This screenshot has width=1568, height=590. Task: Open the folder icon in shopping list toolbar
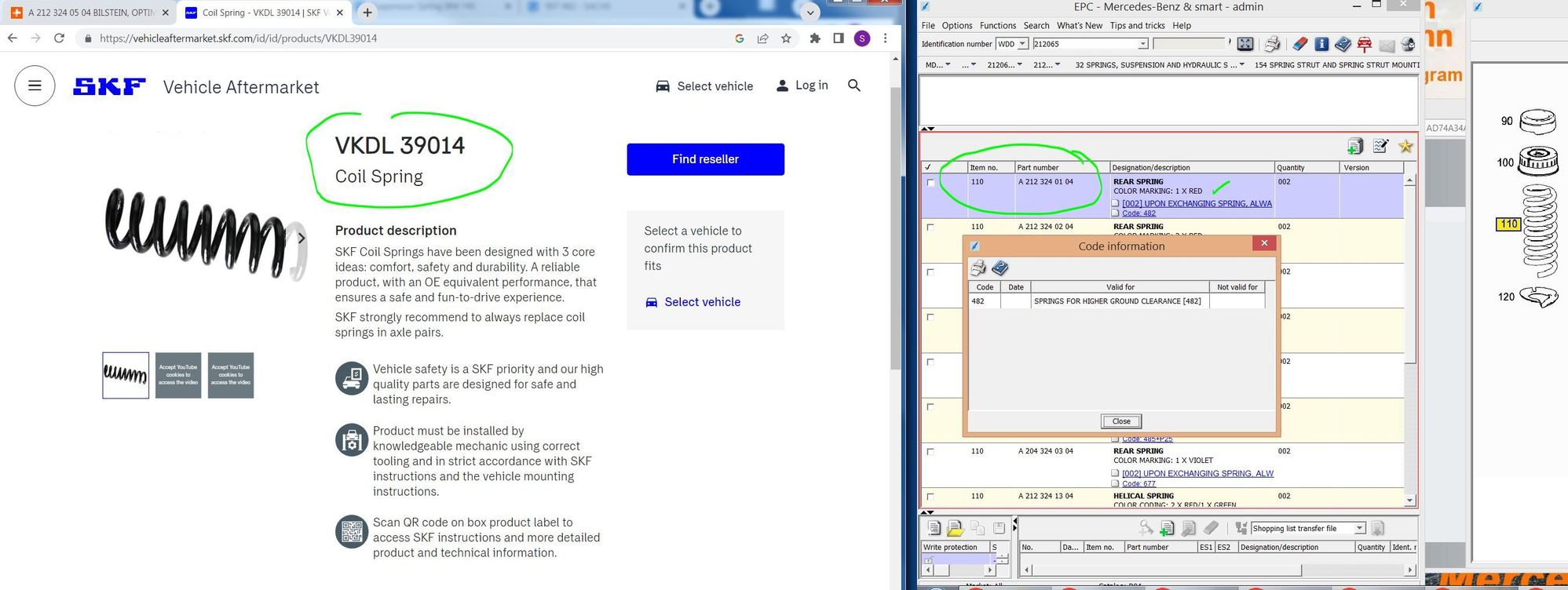[x=955, y=528]
